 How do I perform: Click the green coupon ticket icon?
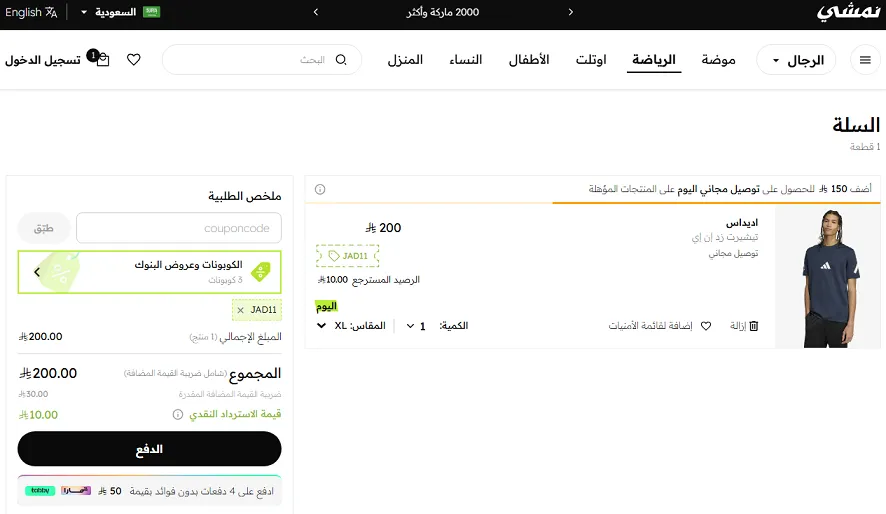point(260,272)
